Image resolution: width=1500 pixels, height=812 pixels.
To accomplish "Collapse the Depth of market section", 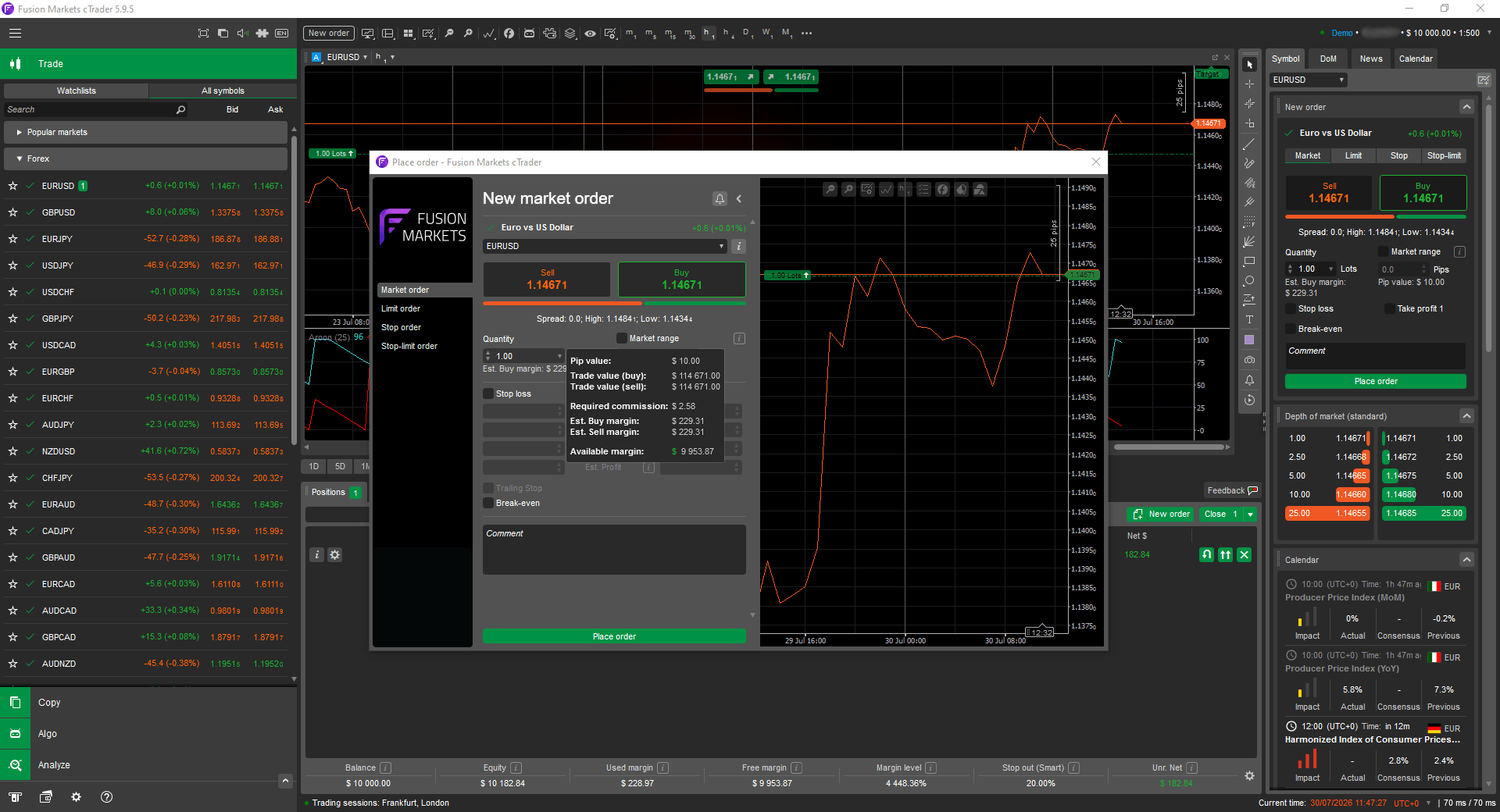I will pyautogui.click(x=1466, y=416).
